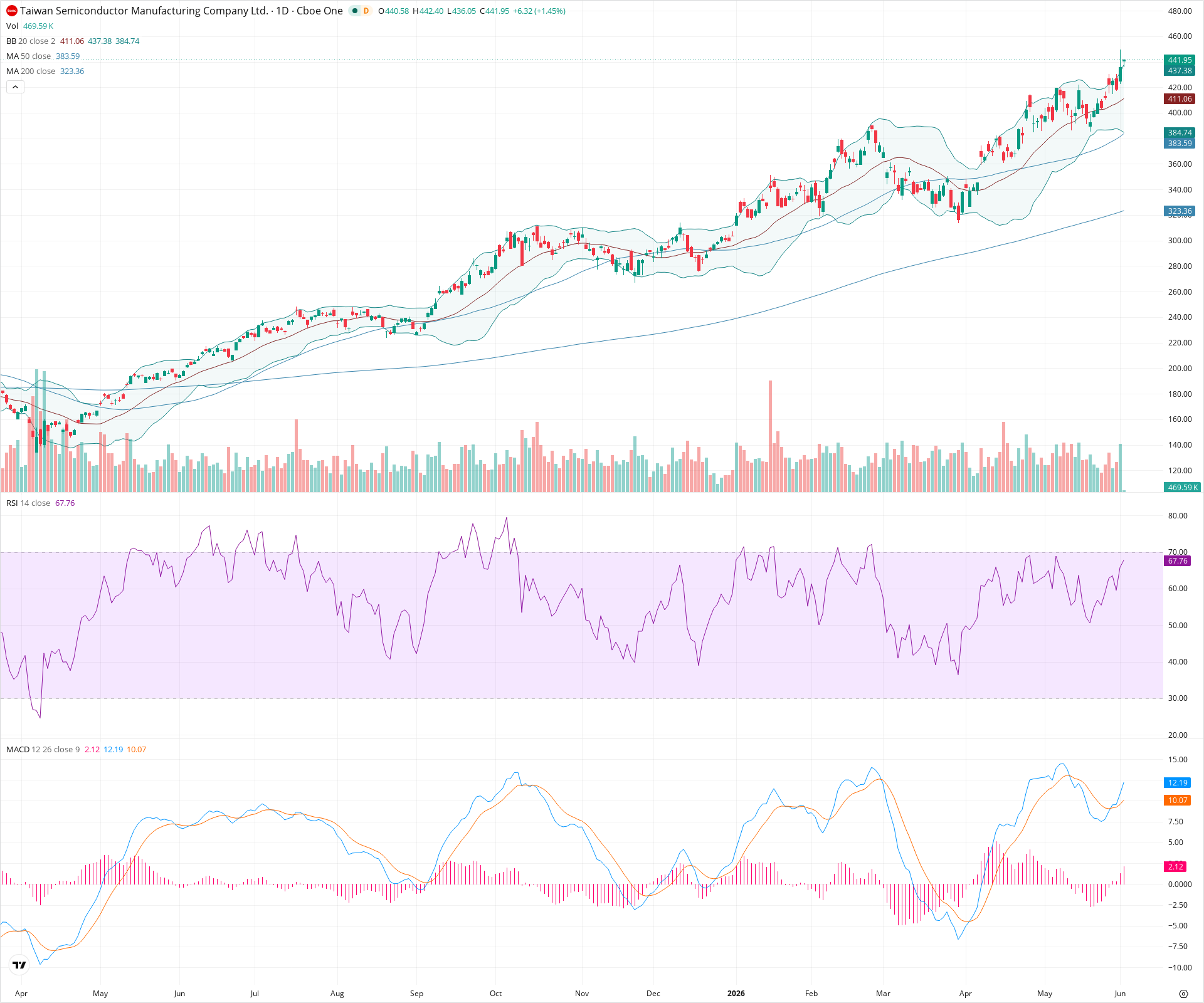Click the 2026 year label on time axis

click(x=736, y=993)
